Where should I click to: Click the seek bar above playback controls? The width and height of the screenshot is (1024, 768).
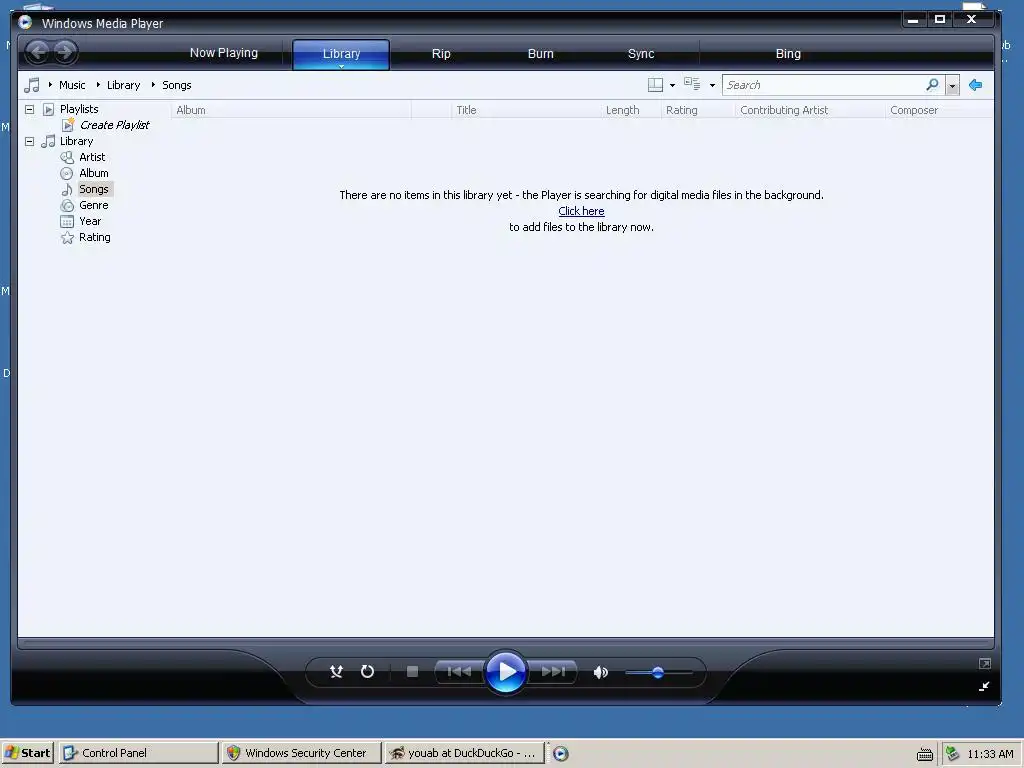click(506, 643)
